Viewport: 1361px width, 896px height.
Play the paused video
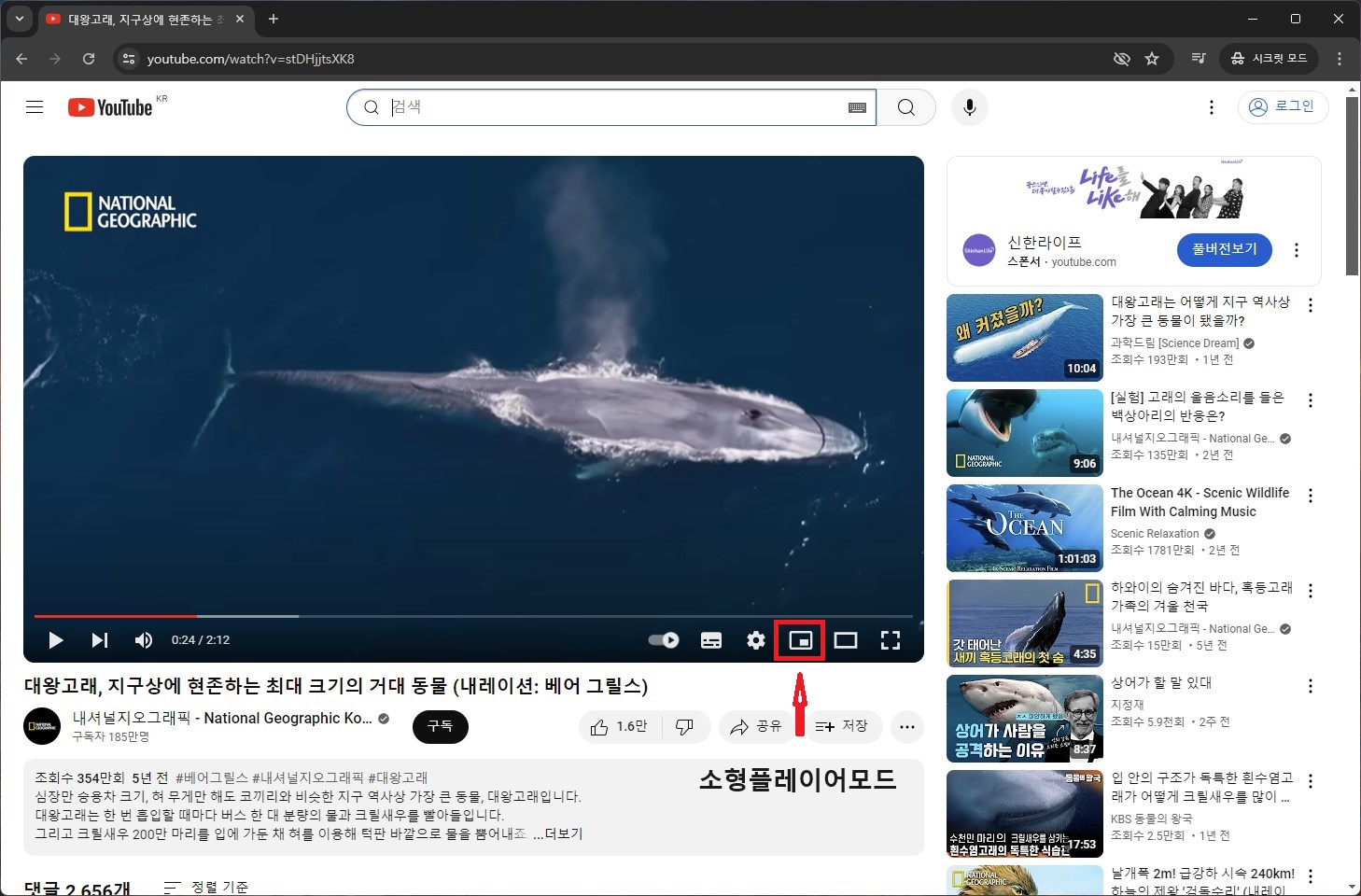[55, 640]
